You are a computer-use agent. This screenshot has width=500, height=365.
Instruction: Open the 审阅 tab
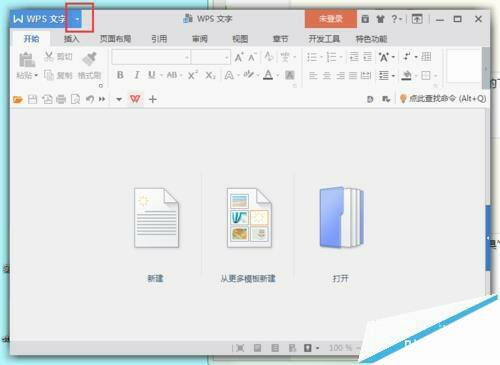[x=200, y=39]
